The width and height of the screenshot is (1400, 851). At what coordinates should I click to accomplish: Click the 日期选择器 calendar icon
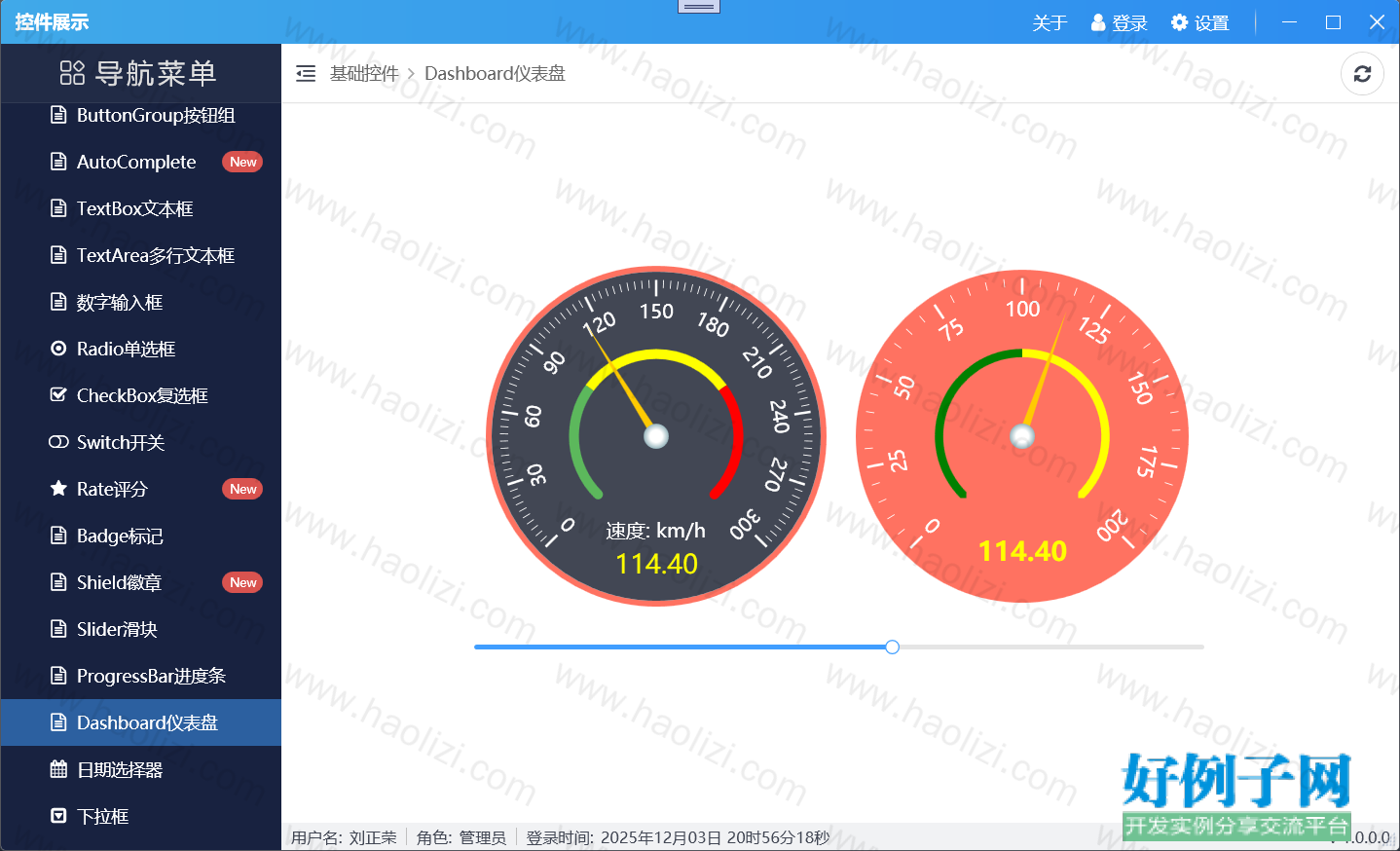click(58, 769)
